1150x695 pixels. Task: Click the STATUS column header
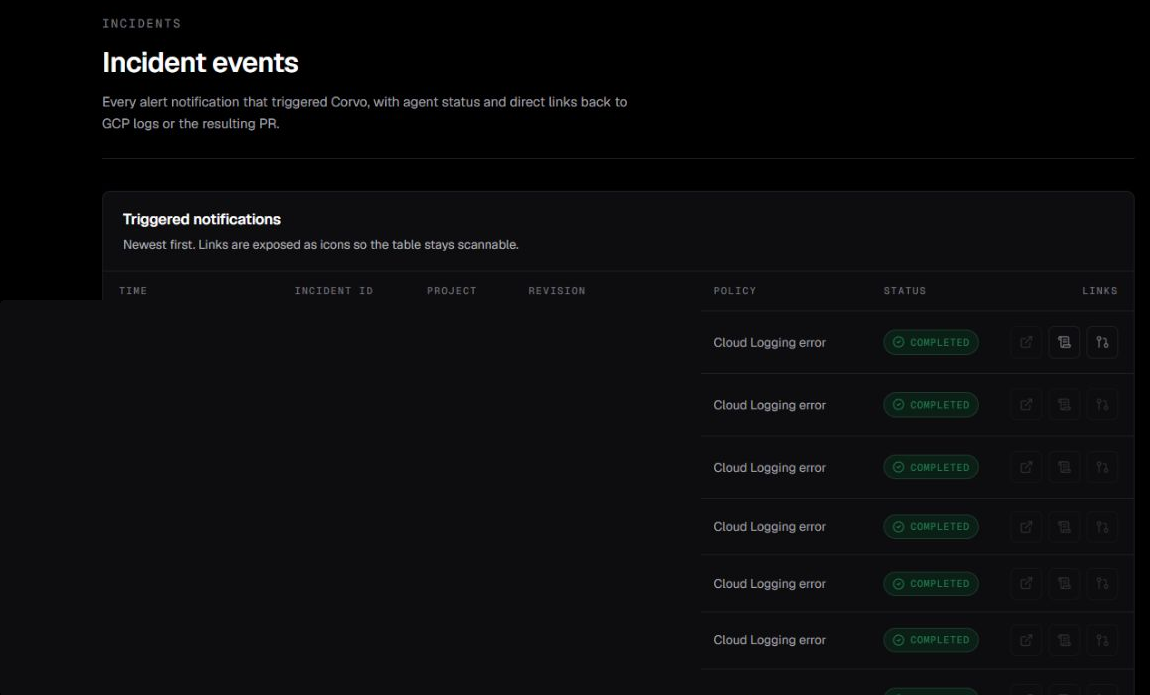tap(904, 291)
